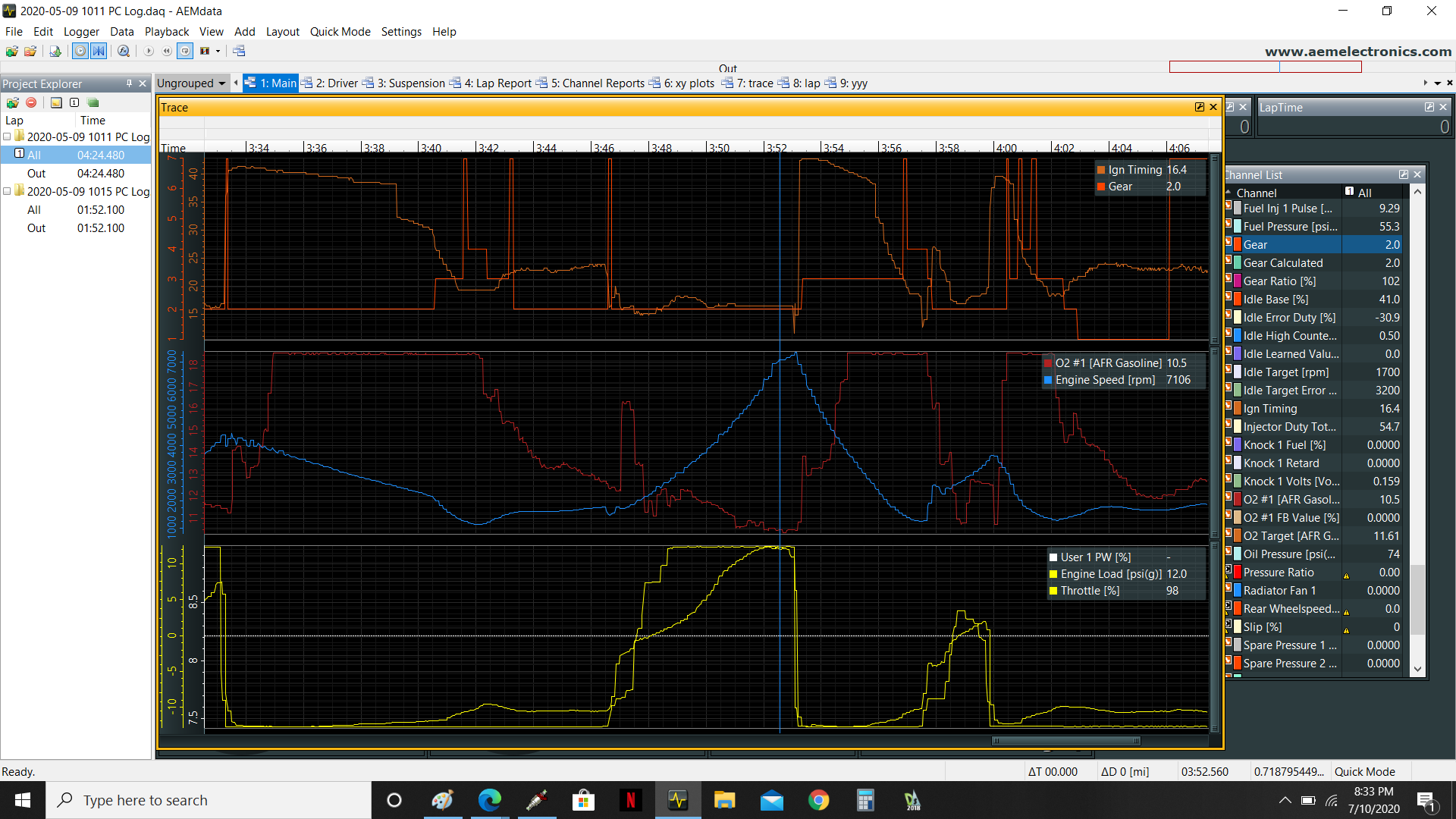
Task: Click the rewind playback icon
Action: (x=167, y=51)
